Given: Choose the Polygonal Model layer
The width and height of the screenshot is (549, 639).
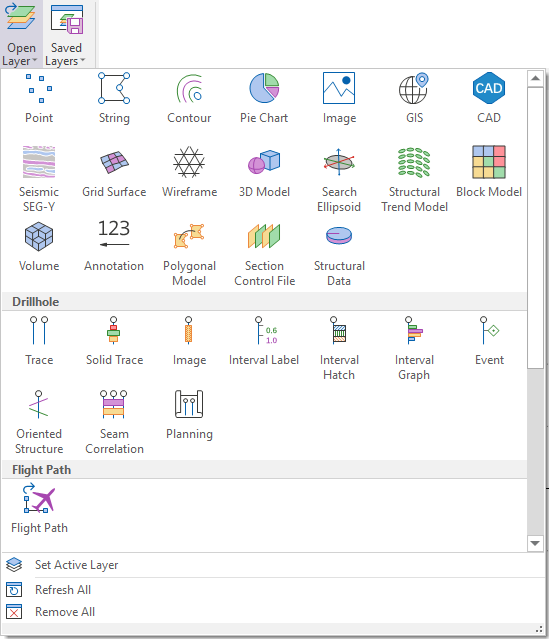Looking at the screenshot, I should pyautogui.click(x=189, y=253).
